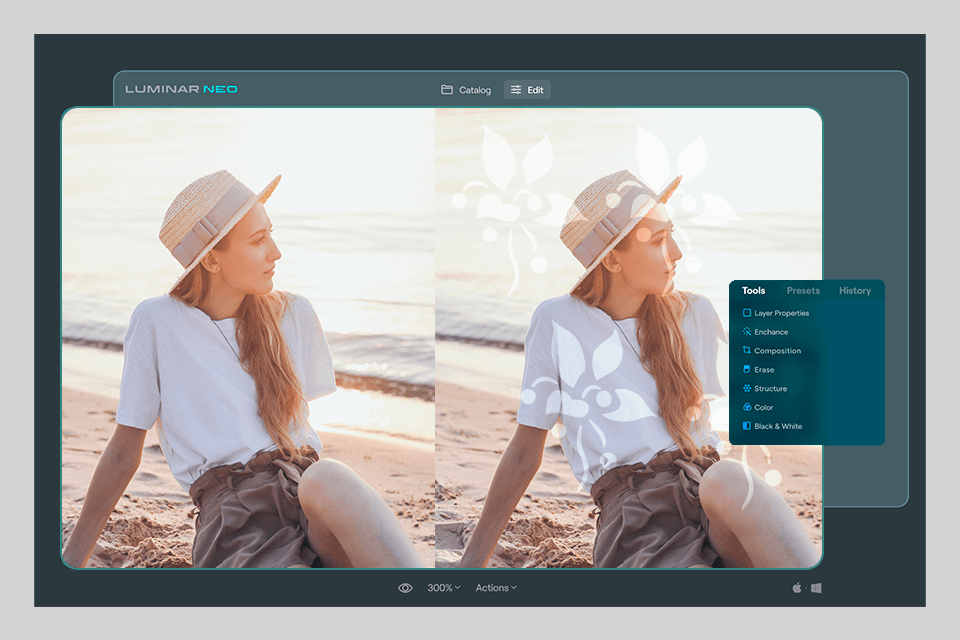Expand the Actions menu
This screenshot has width=960, height=640.
[x=496, y=588]
